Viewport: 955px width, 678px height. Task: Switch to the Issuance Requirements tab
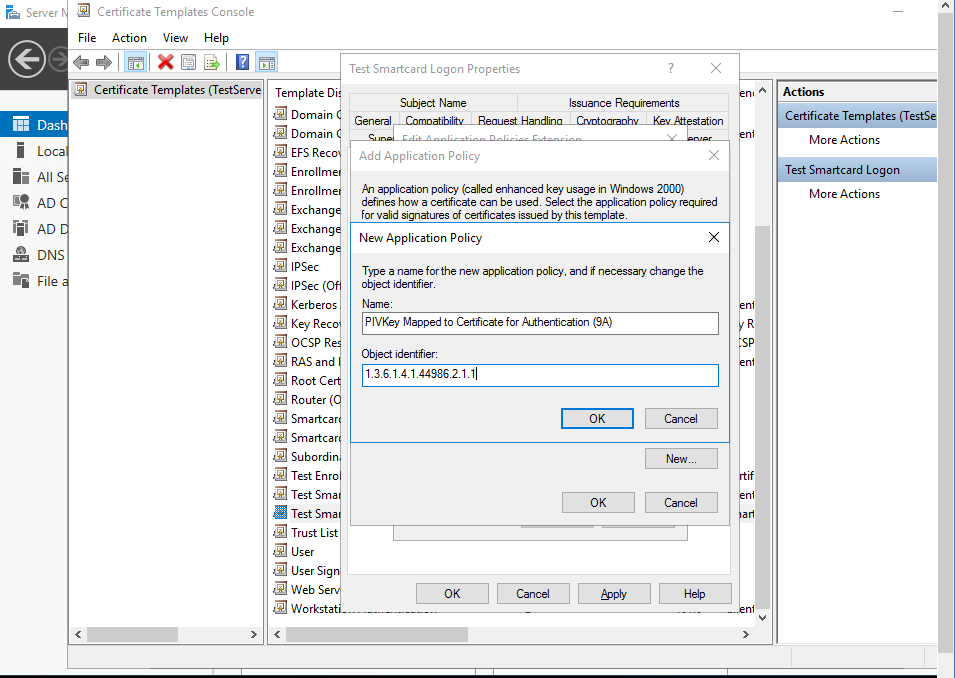click(x=623, y=103)
